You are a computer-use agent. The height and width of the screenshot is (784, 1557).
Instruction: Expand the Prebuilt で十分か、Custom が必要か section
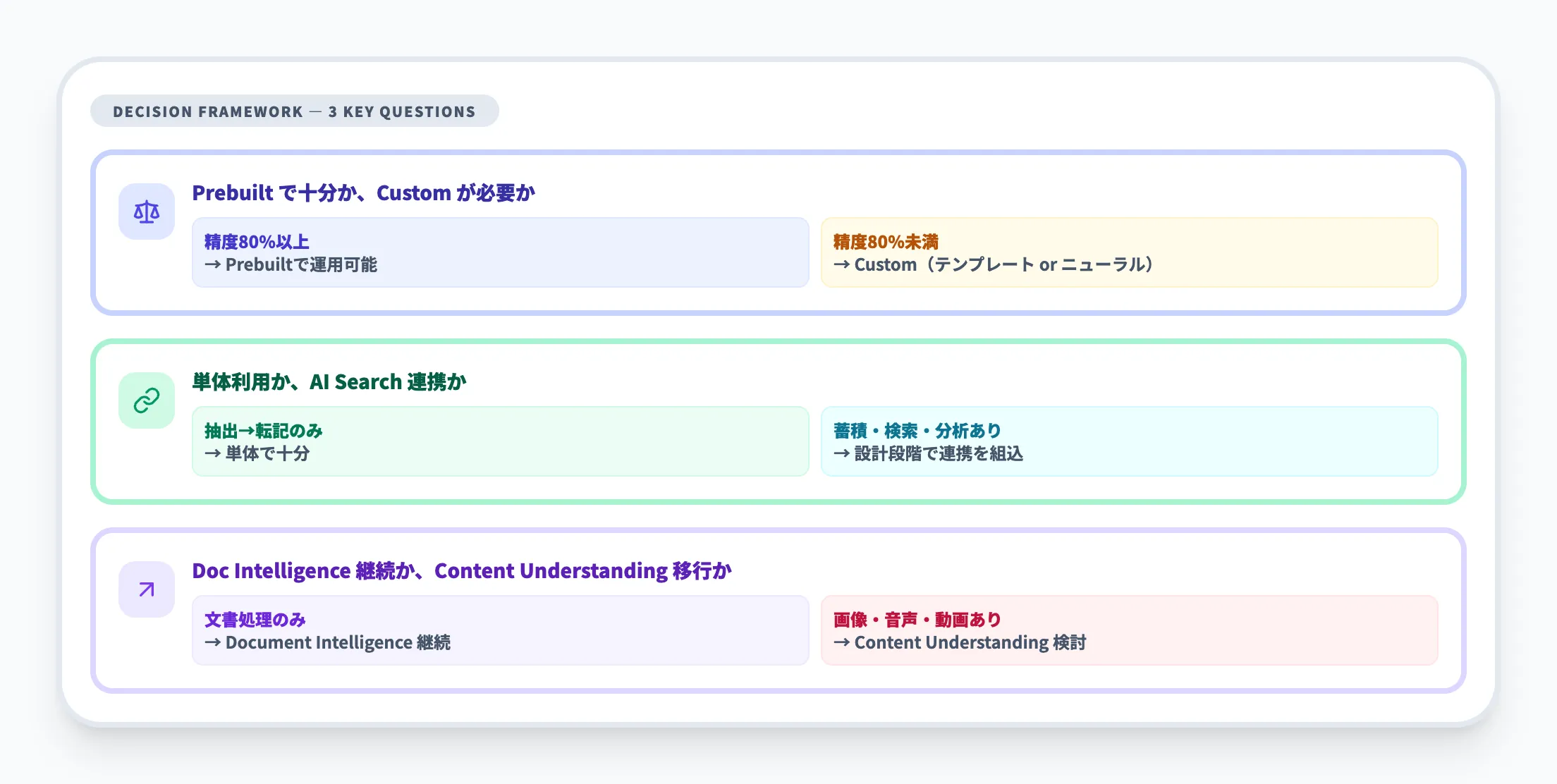point(364,193)
